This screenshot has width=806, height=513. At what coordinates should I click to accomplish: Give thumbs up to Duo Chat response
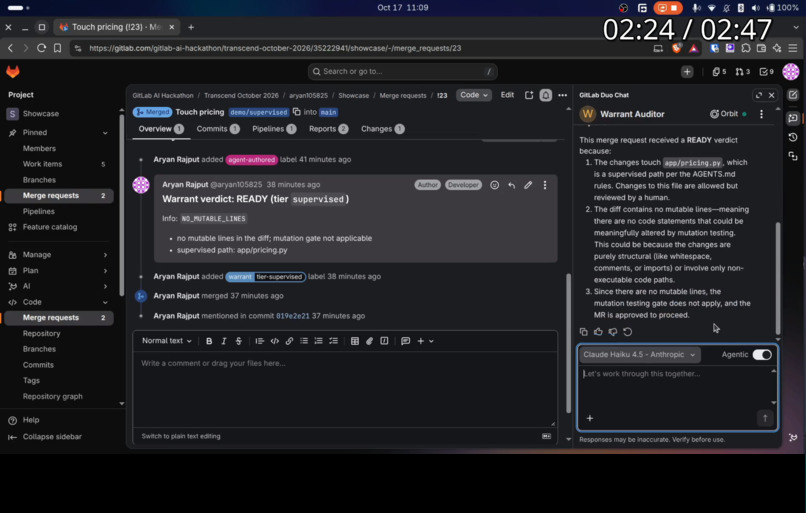(598, 332)
